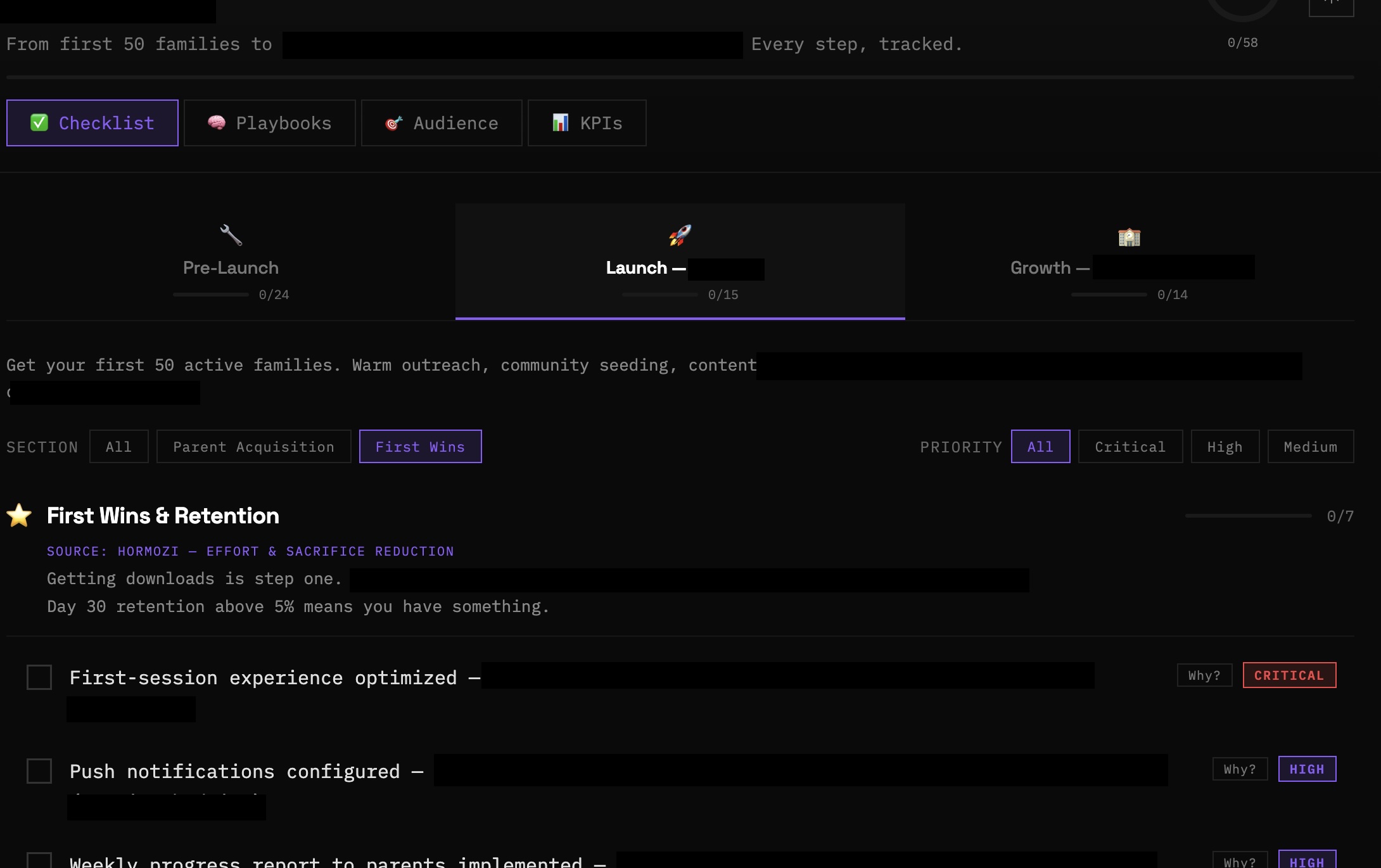Click the gold star beside First Wins & Retention

[x=19, y=515]
